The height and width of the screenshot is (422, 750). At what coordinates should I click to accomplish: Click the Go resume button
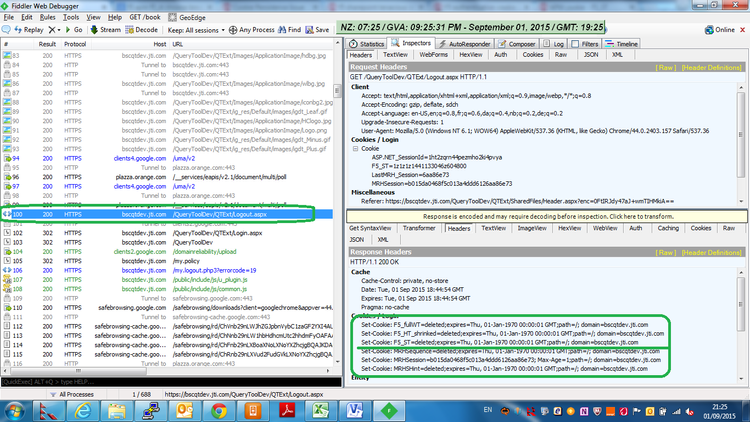(76, 30)
